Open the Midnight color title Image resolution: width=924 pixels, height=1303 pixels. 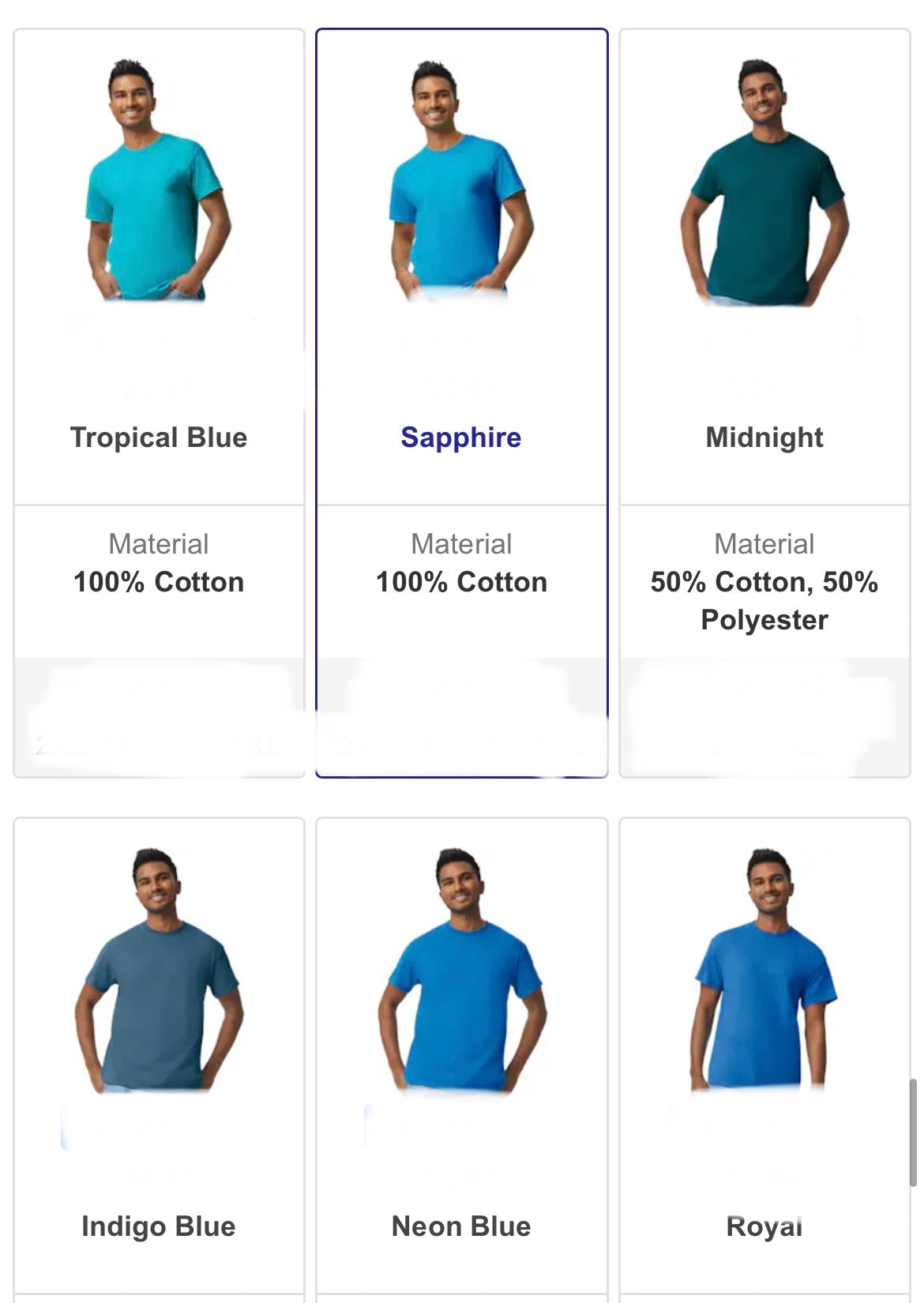pyautogui.click(x=764, y=438)
